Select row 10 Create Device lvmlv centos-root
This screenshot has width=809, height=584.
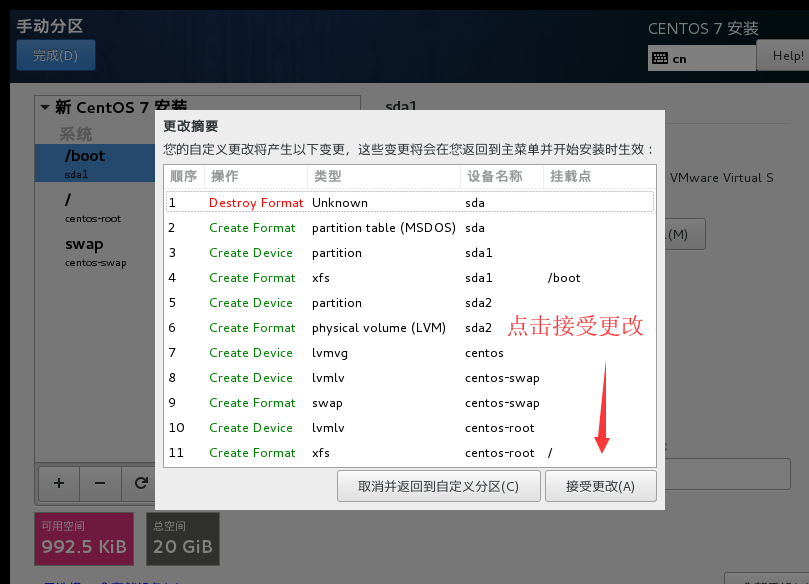click(x=410, y=428)
